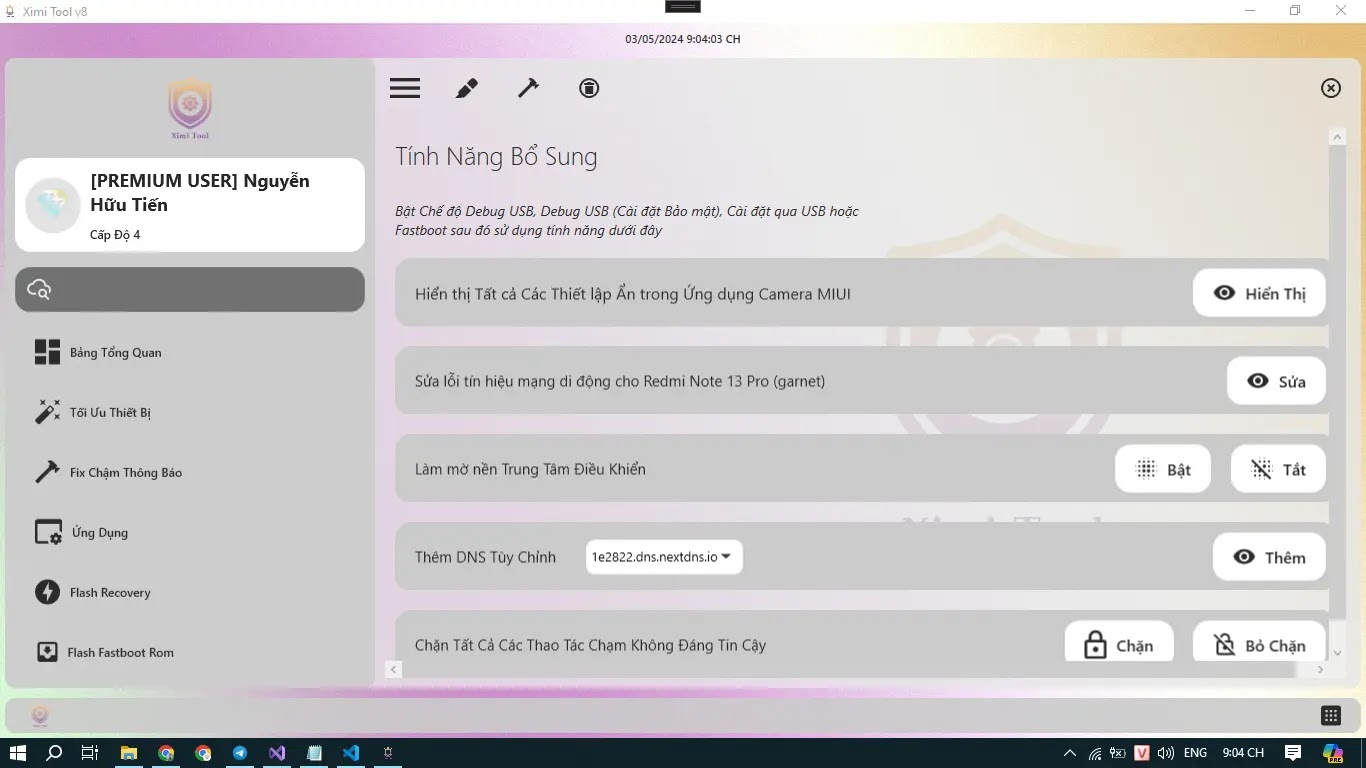1366x768 pixels.
Task: Close the panel with the circled X
Action: point(1331,88)
